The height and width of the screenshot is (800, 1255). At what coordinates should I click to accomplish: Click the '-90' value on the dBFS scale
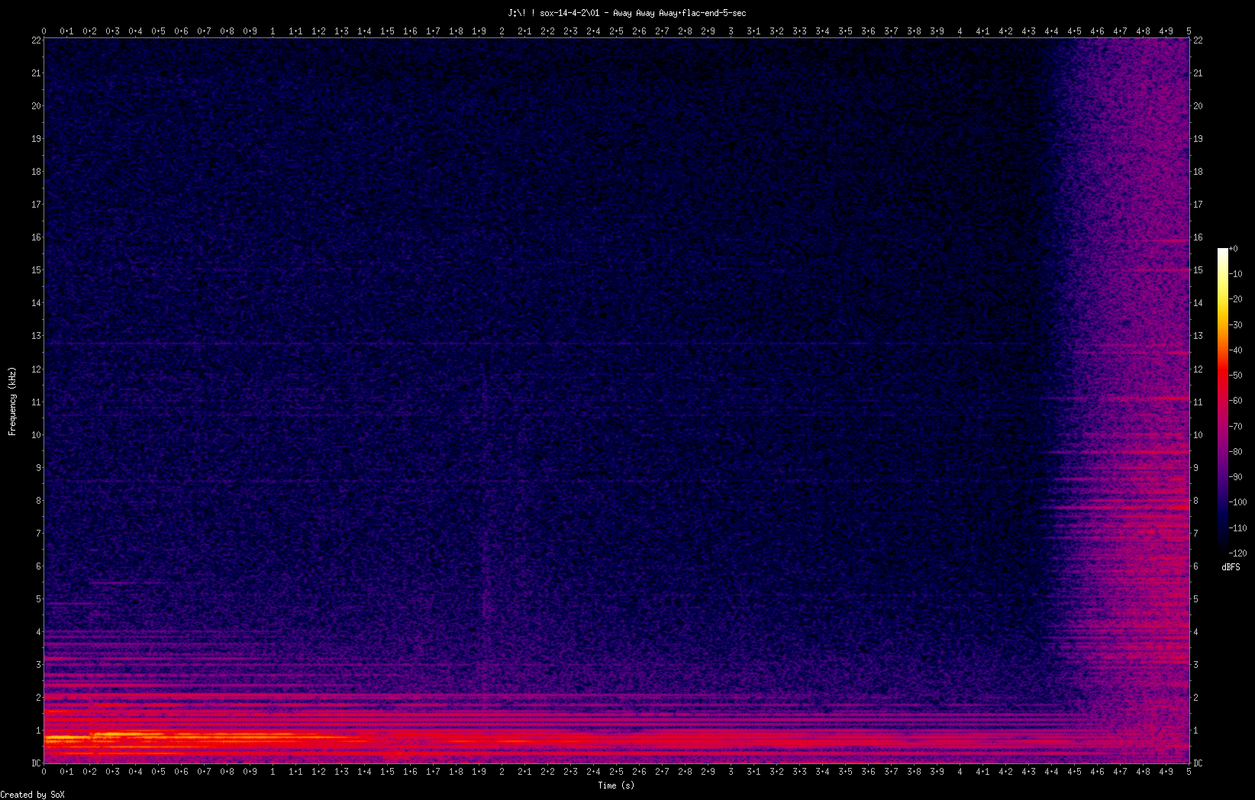[1235, 477]
